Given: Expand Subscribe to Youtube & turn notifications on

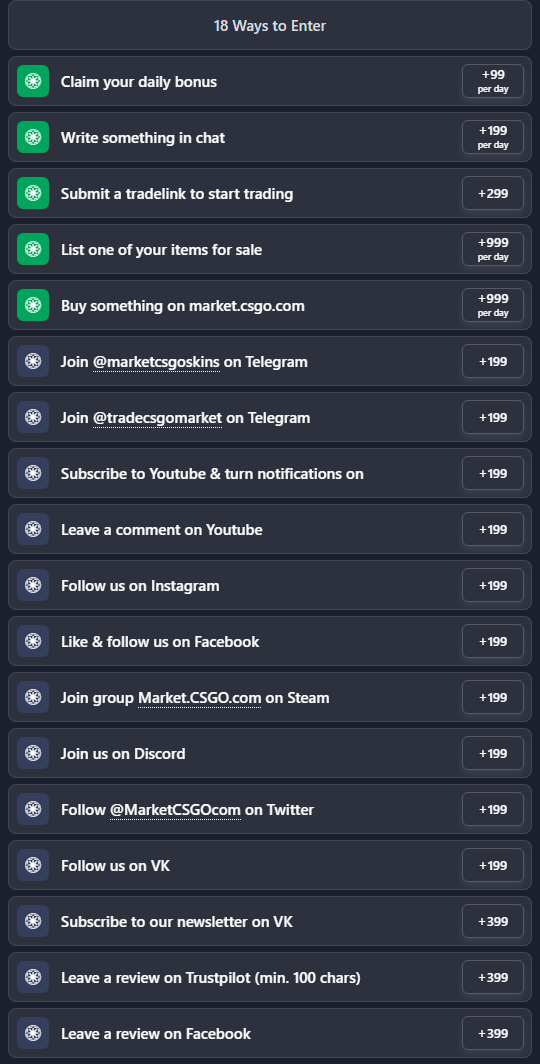Looking at the screenshot, I should click(x=270, y=473).
